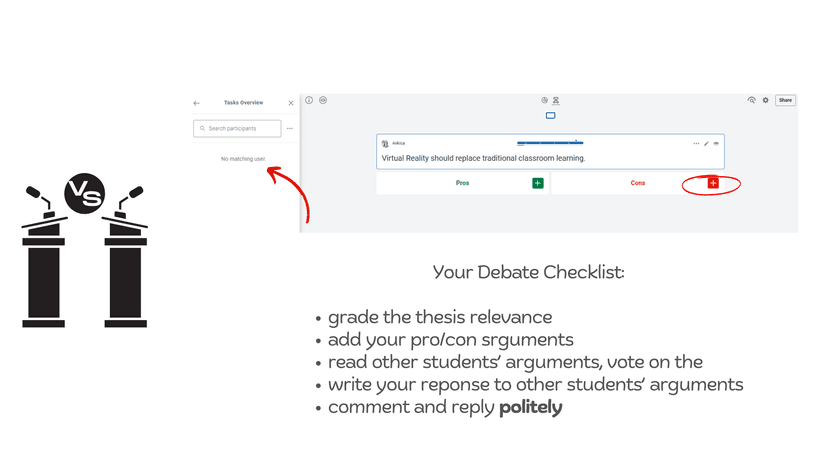This screenshot has width=828, height=466.
Task: Adjust the blue thesis relevance rating slider
Action: [550, 144]
